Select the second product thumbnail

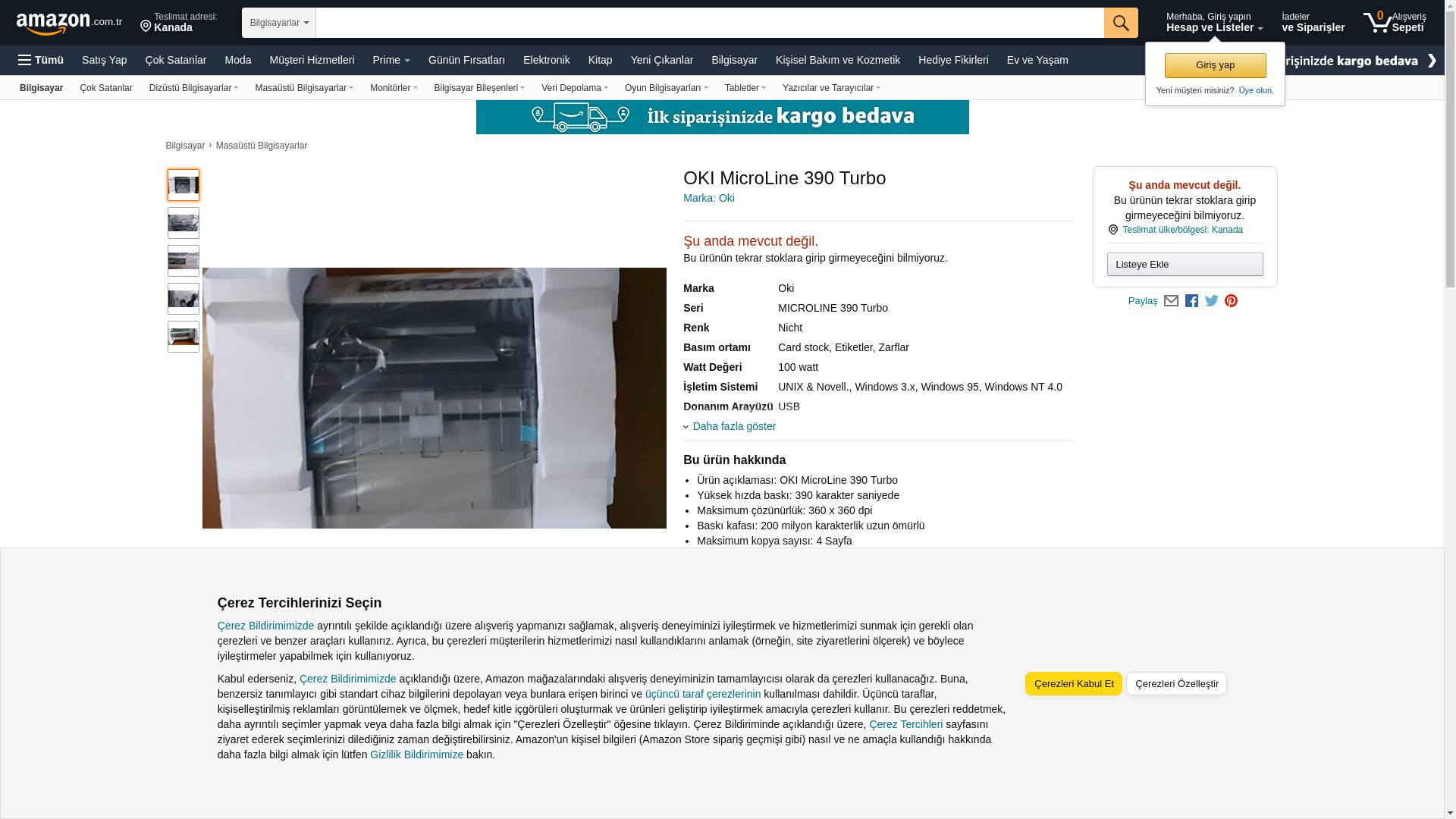tap(184, 223)
